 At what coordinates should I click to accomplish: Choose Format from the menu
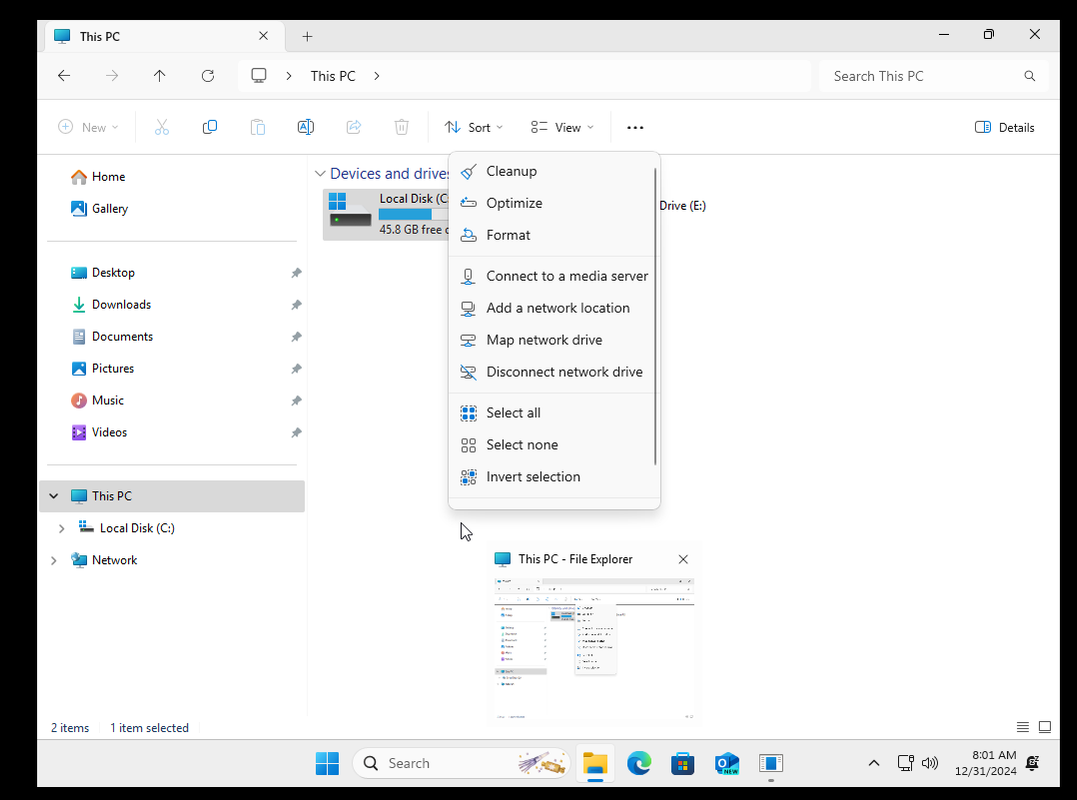tap(554, 235)
